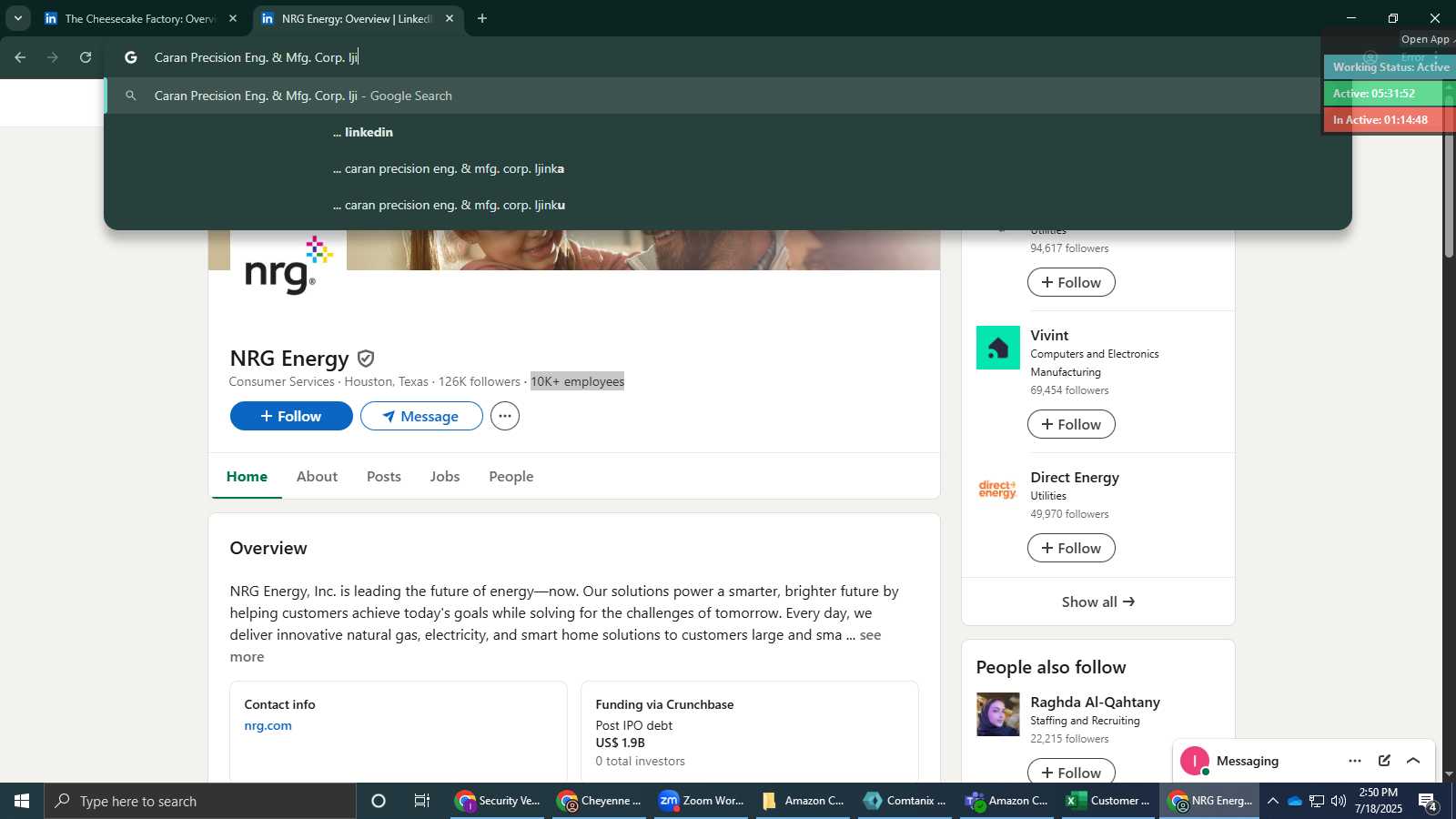Viewport: 1456px width, 819px height.
Task: Pick the suggestion ending in ljinka
Action: click(728, 168)
